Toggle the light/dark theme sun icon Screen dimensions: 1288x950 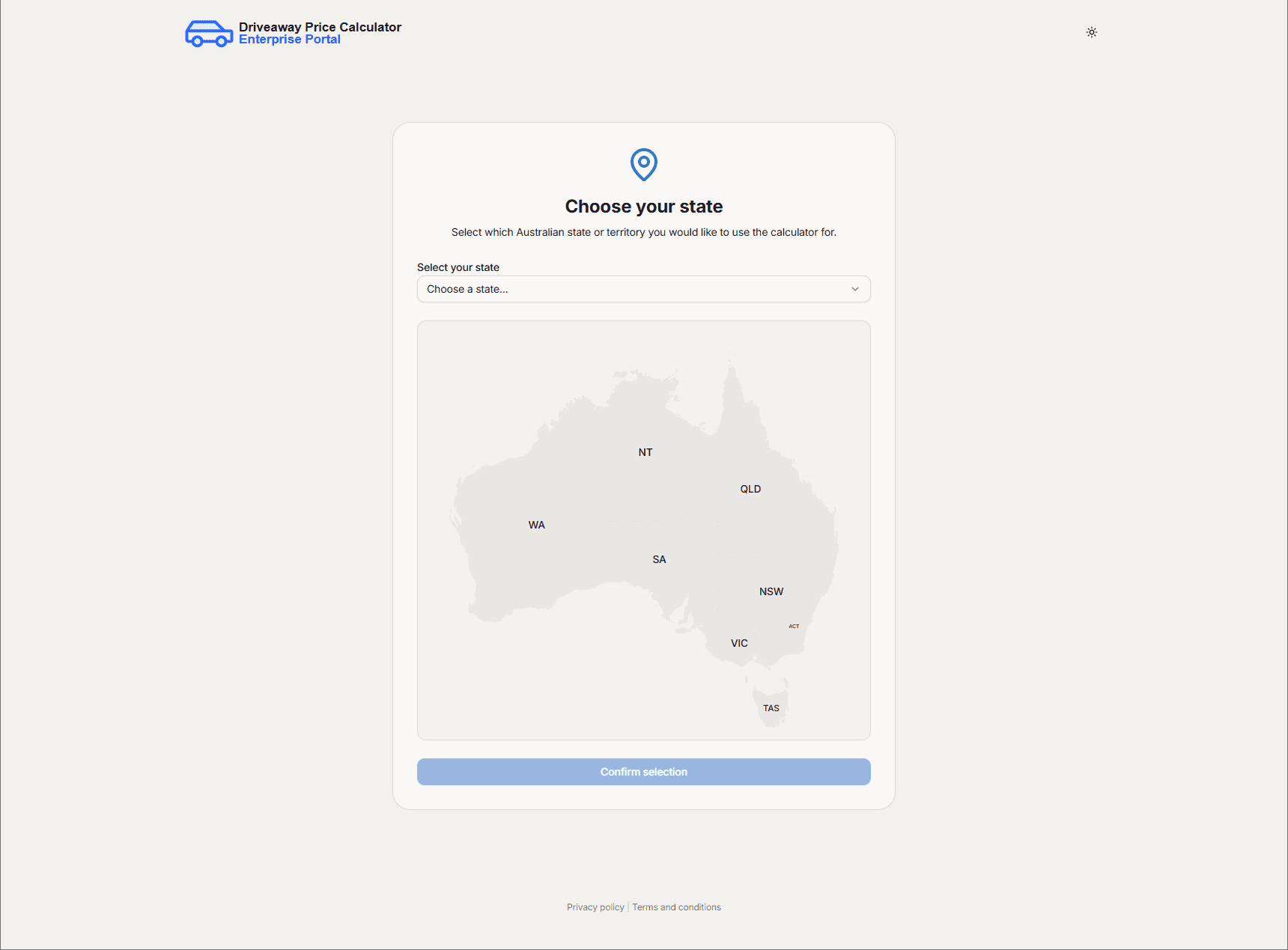(1091, 32)
